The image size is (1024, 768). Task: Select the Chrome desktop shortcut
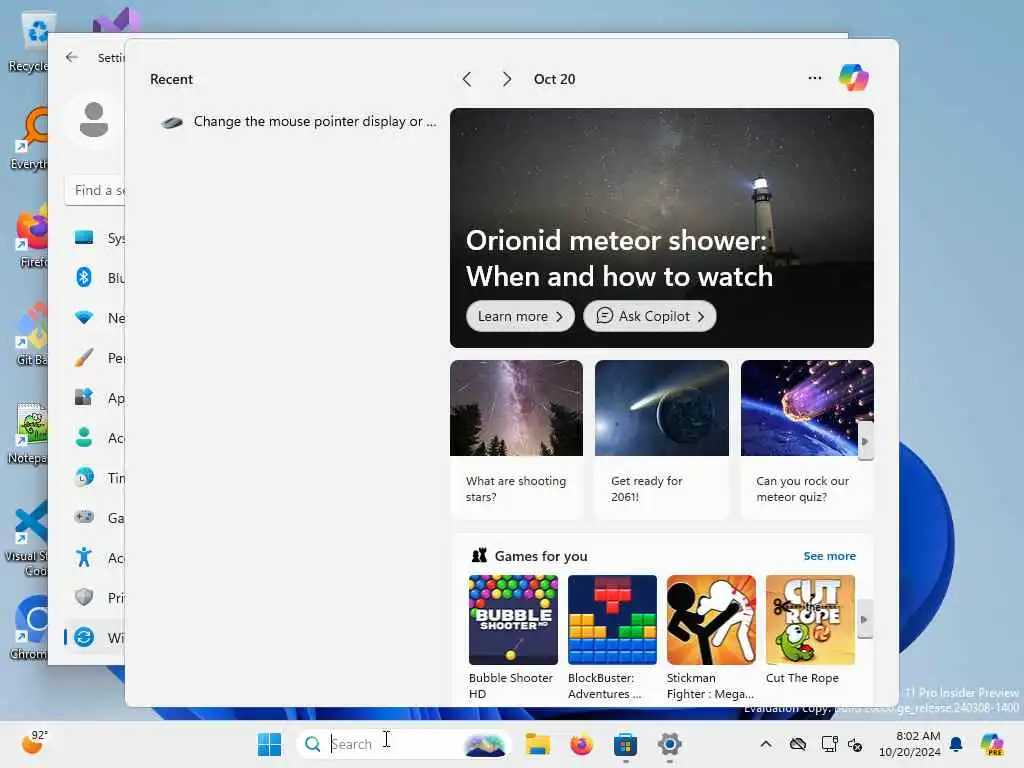(29, 628)
